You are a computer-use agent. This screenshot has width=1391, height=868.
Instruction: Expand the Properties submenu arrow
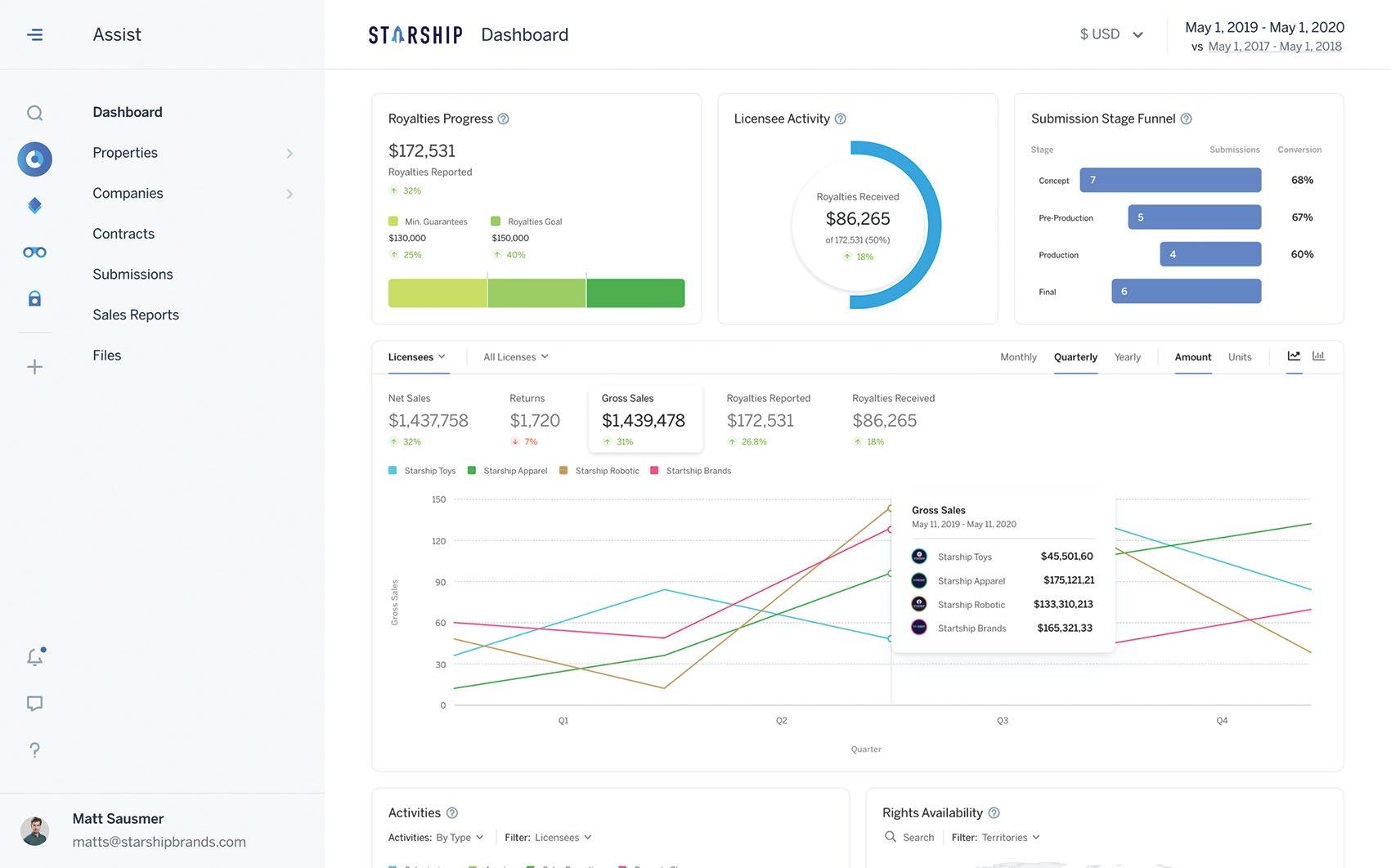(x=289, y=153)
